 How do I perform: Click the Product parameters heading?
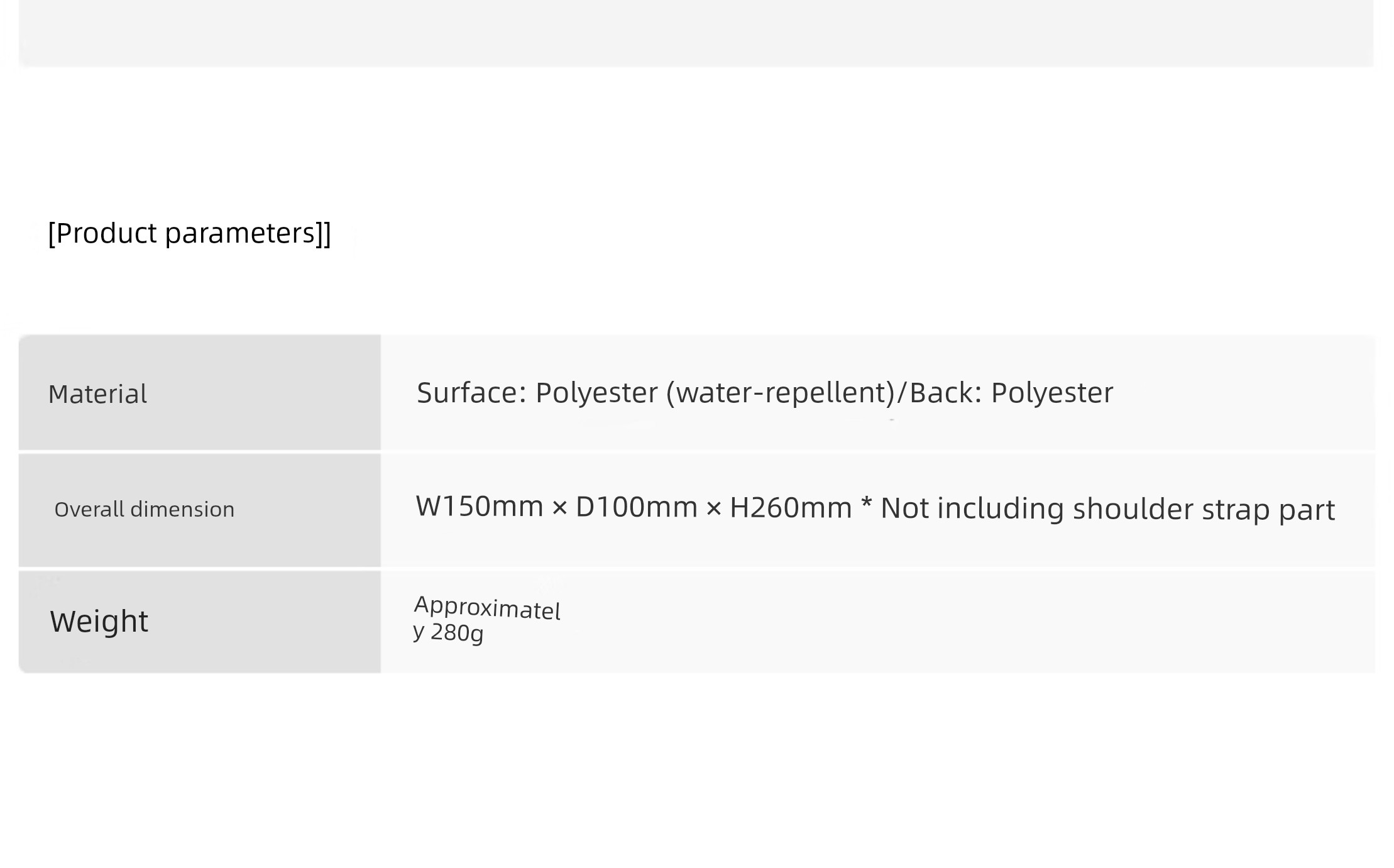[189, 233]
